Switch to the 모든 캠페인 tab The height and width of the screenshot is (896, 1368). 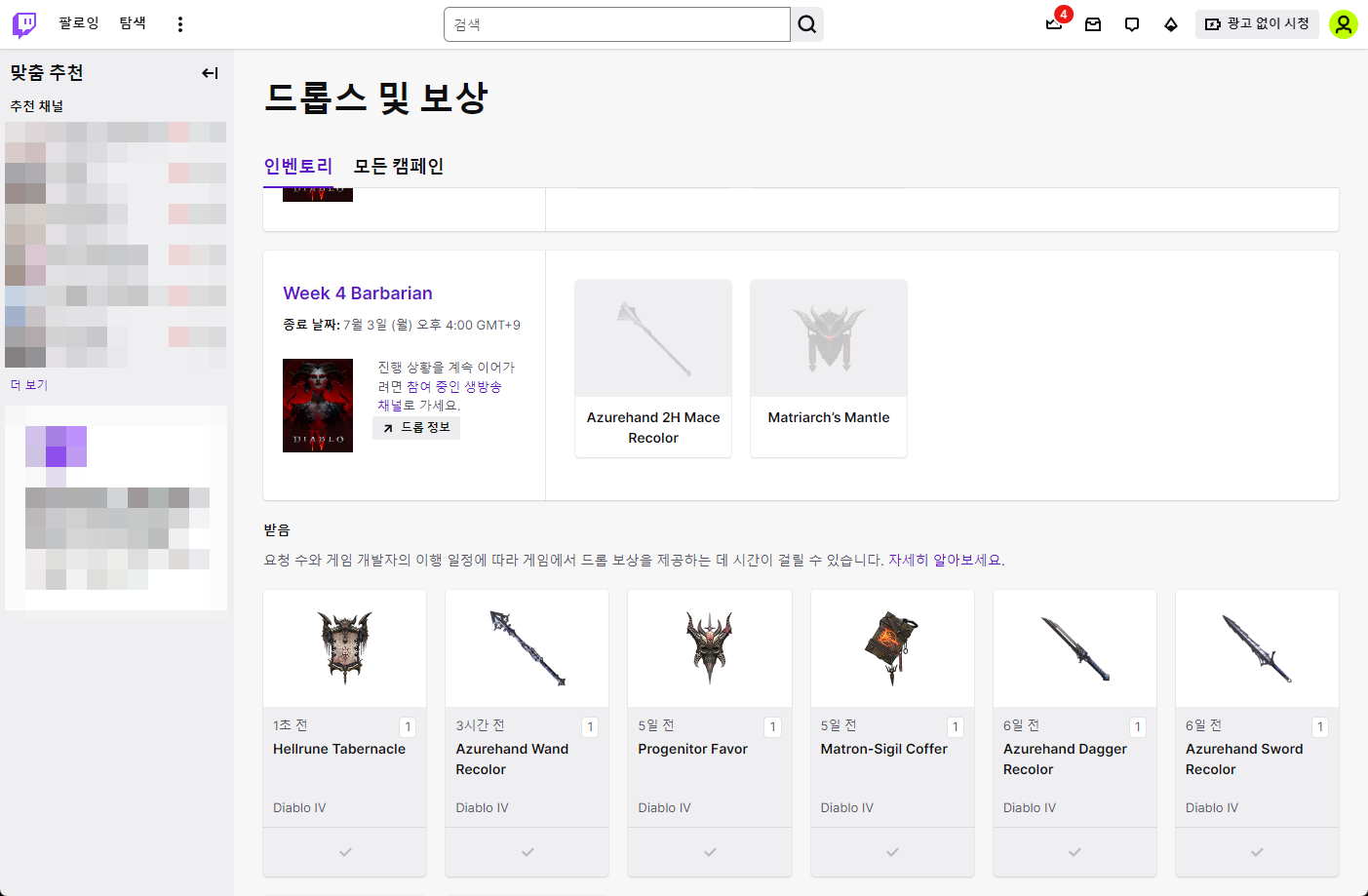(x=399, y=167)
